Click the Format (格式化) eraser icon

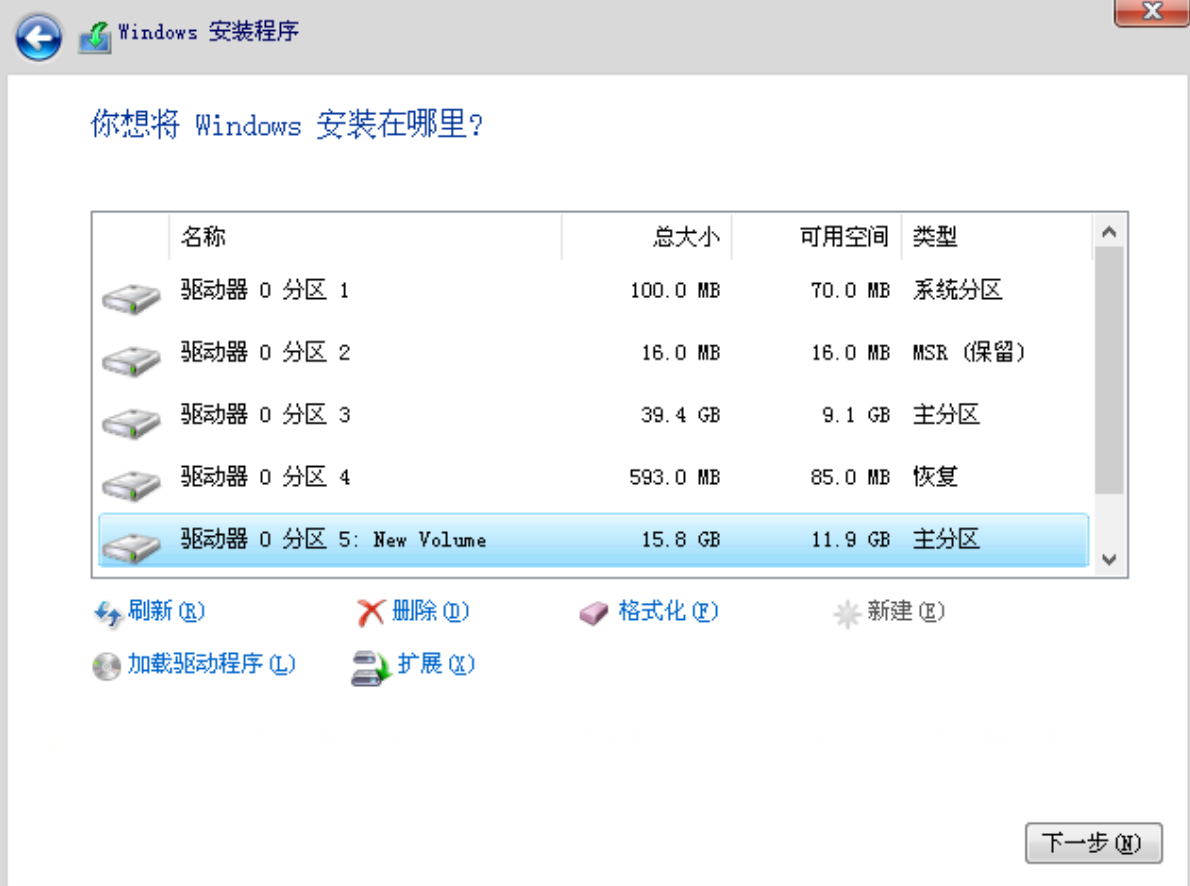coord(594,613)
